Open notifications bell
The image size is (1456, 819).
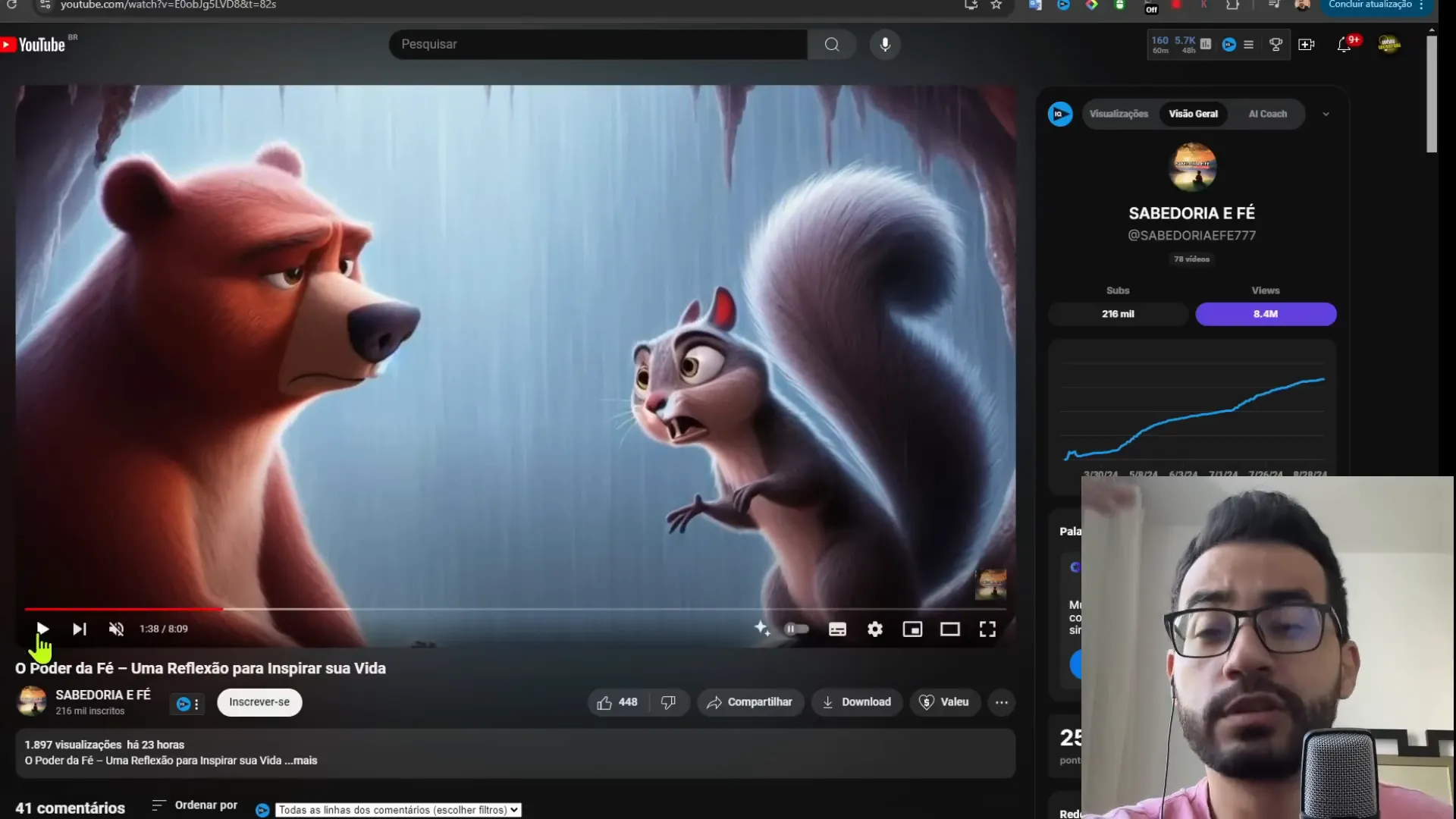(x=1344, y=45)
